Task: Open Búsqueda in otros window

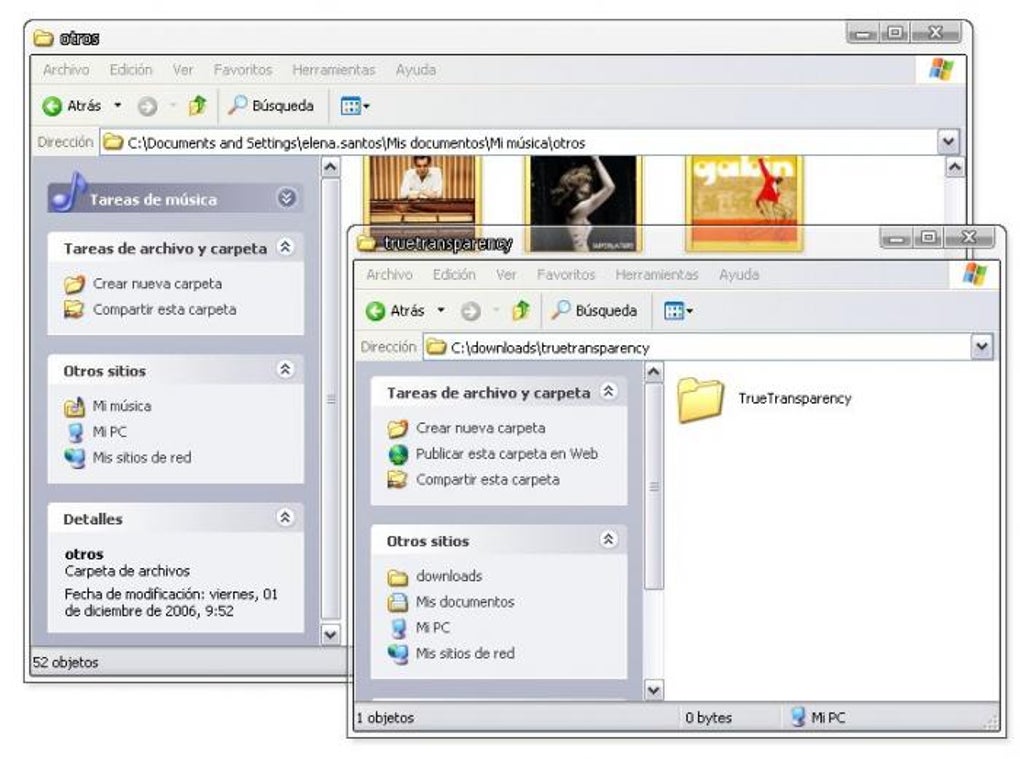Action: (271, 105)
